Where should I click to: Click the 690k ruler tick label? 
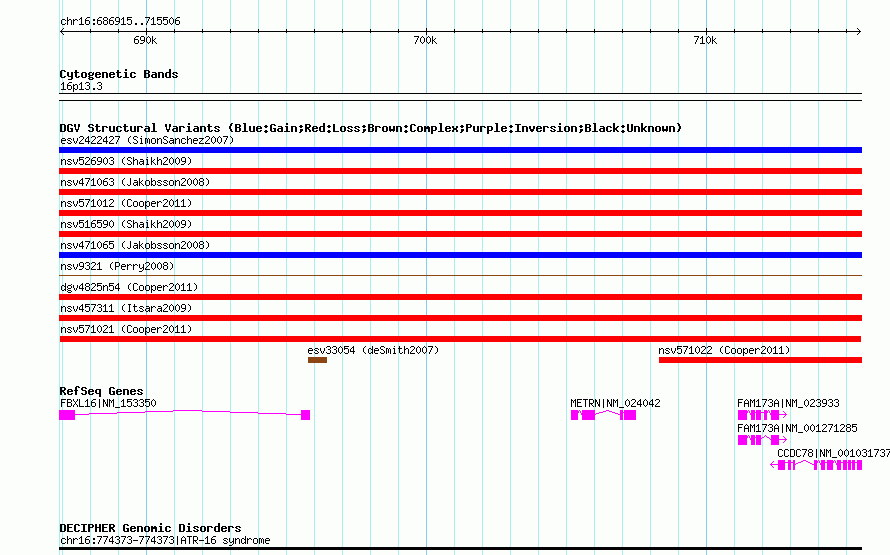click(x=145, y=40)
